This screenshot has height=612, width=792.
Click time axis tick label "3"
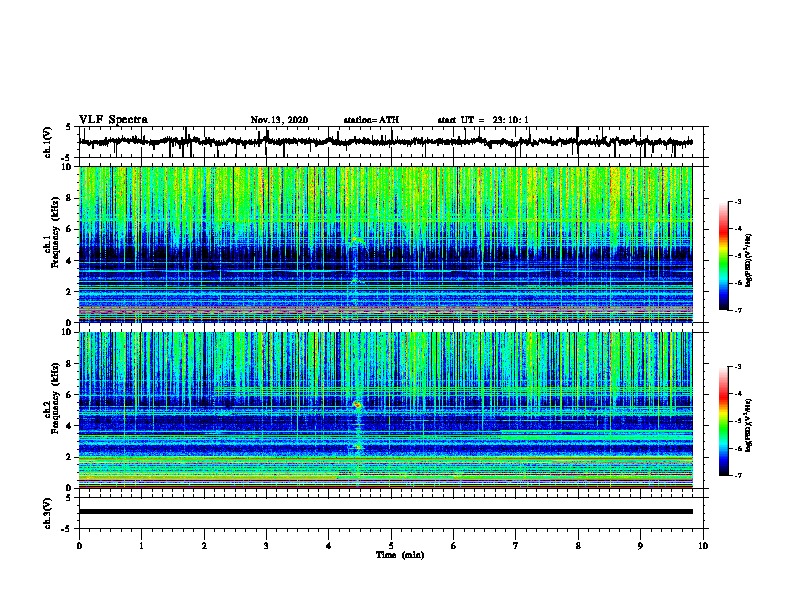click(x=266, y=546)
